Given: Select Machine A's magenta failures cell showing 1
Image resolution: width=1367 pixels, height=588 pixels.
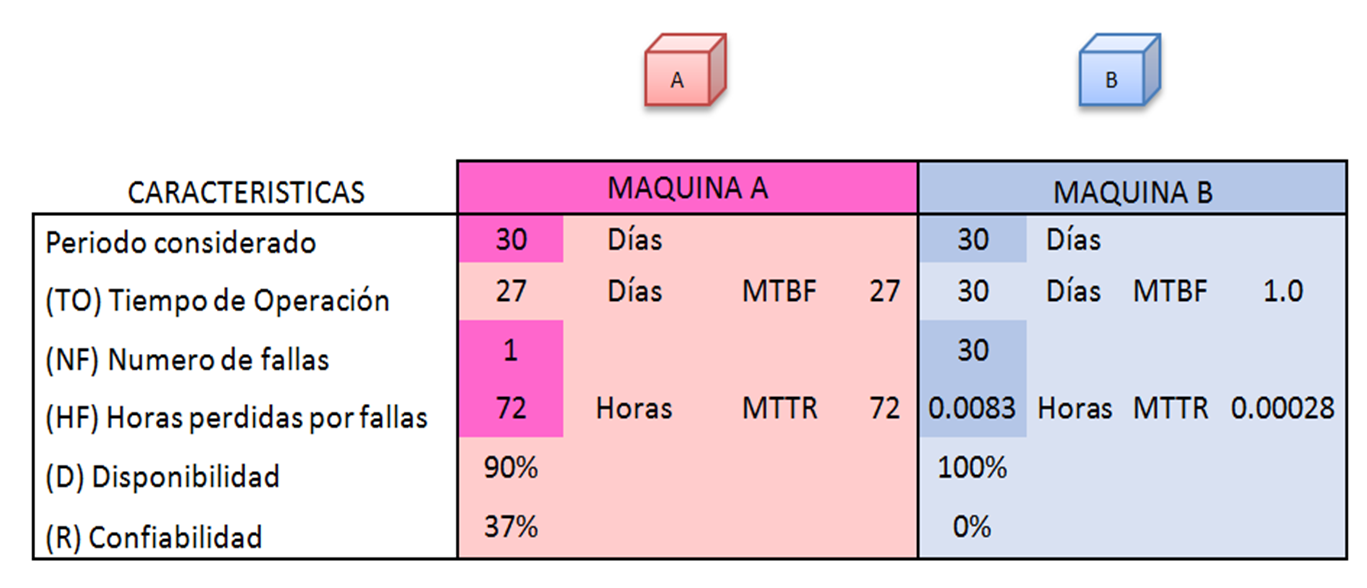Looking at the screenshot, I should (x=511, y=350).
